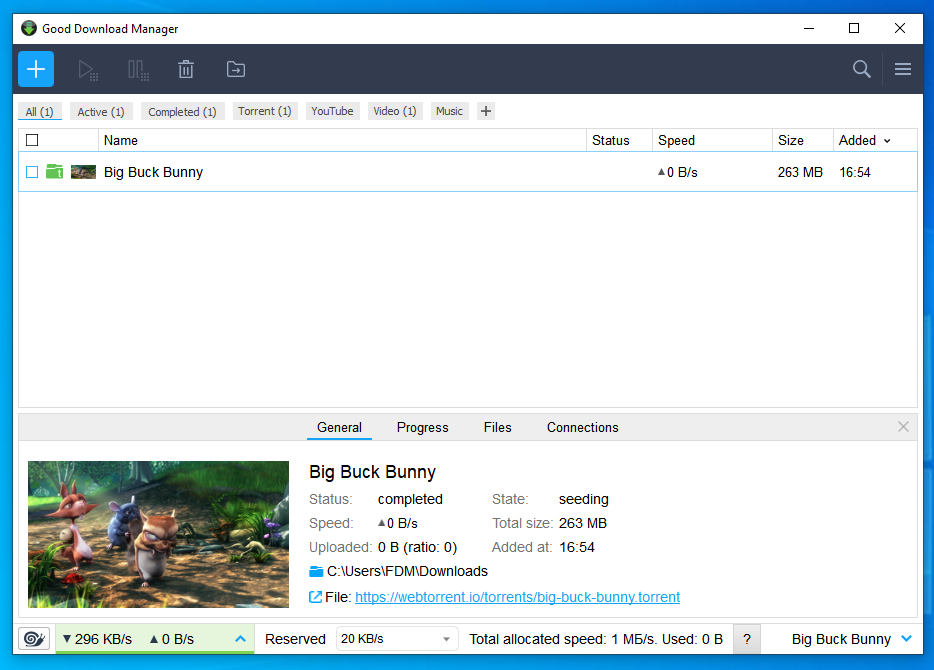The height and width of the screenshot is (670, 934).
Task: Pause downloads with the pause icon
Action: [137, 69]
